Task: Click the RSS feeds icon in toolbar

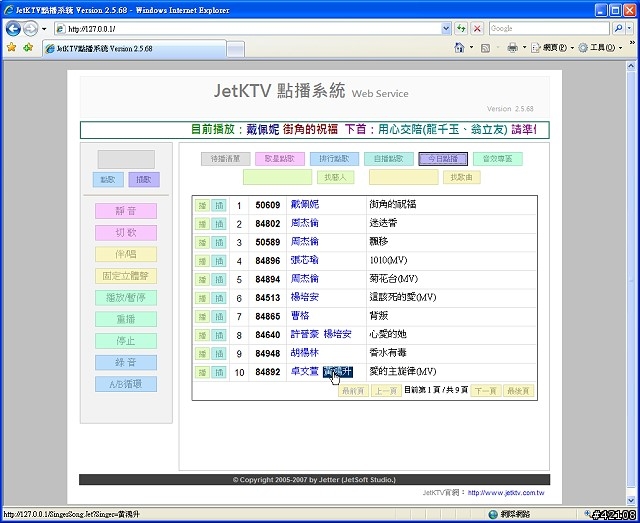Action: pos(485,48)
